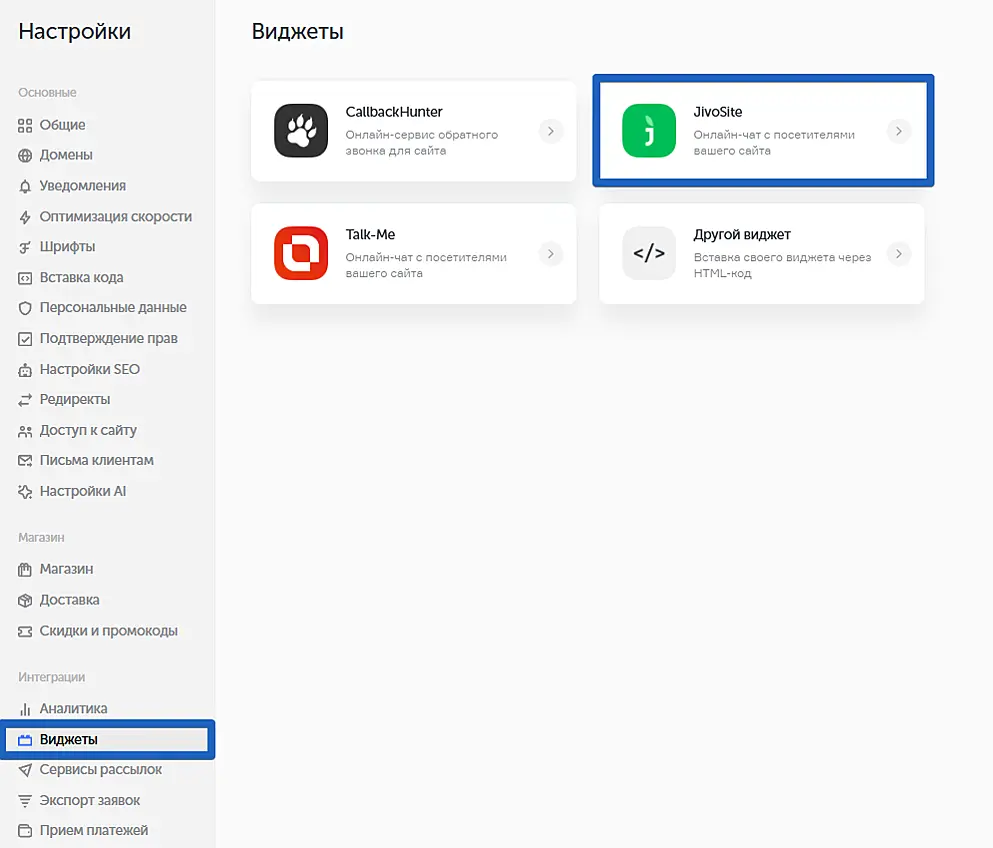Expand Talk-Me widget using right chevron

(551, 254)
